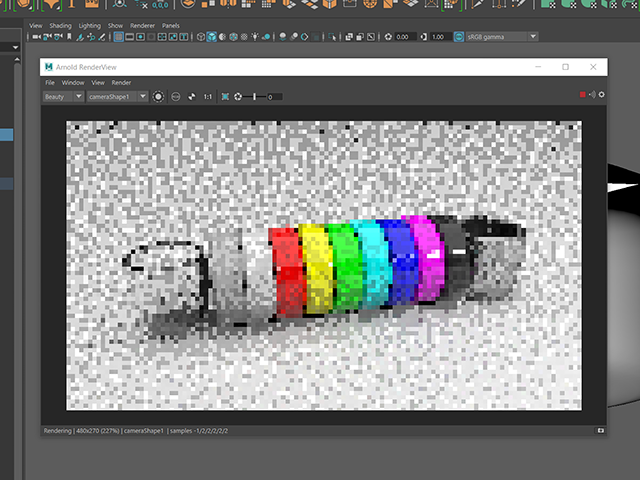Image resolution: width=640 pixels, height=480 pixels.
Task: Toggle use all lights bulb icon
Action: 255,37
